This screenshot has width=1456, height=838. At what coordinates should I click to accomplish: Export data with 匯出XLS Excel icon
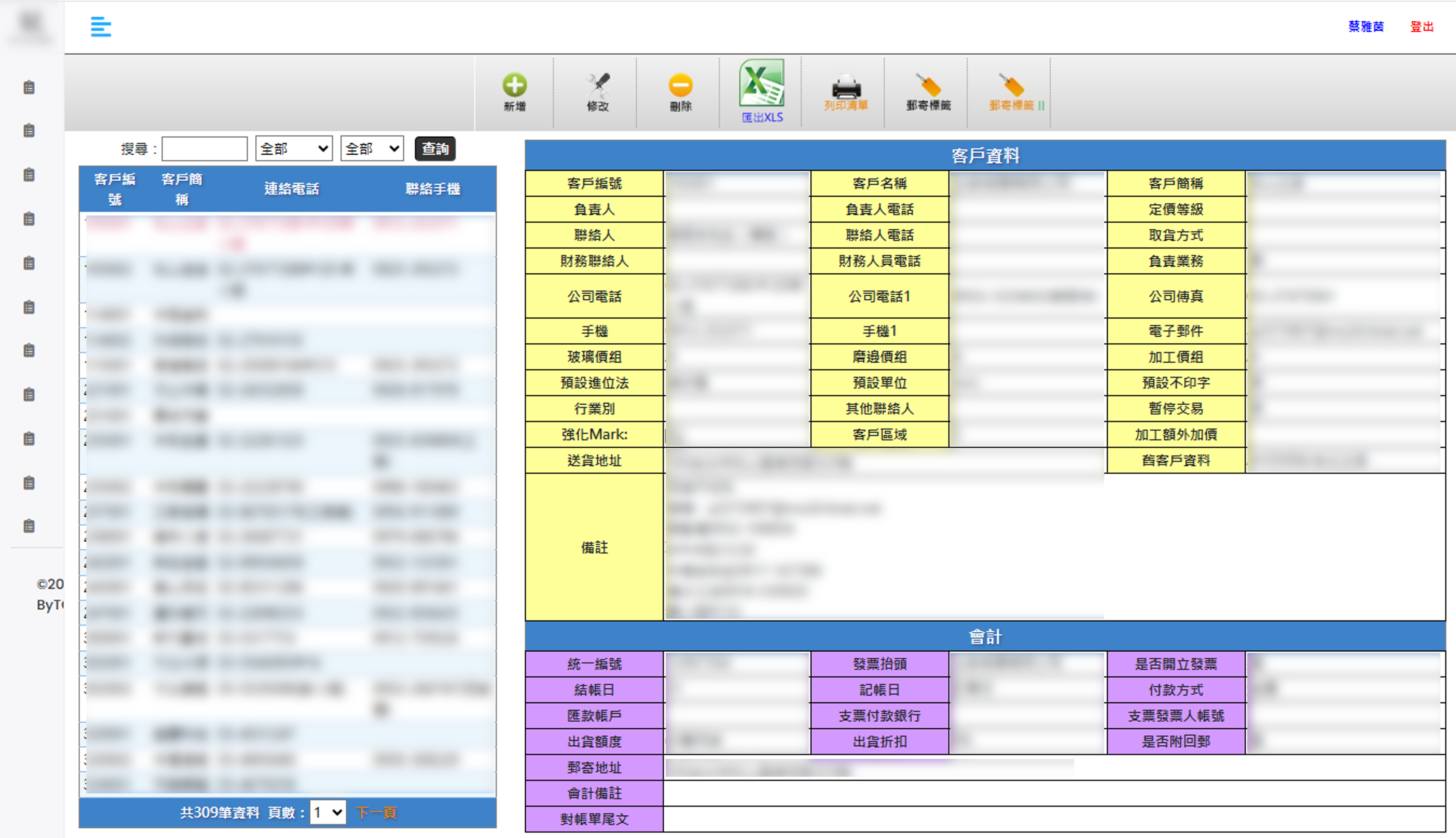coord(762,84)
